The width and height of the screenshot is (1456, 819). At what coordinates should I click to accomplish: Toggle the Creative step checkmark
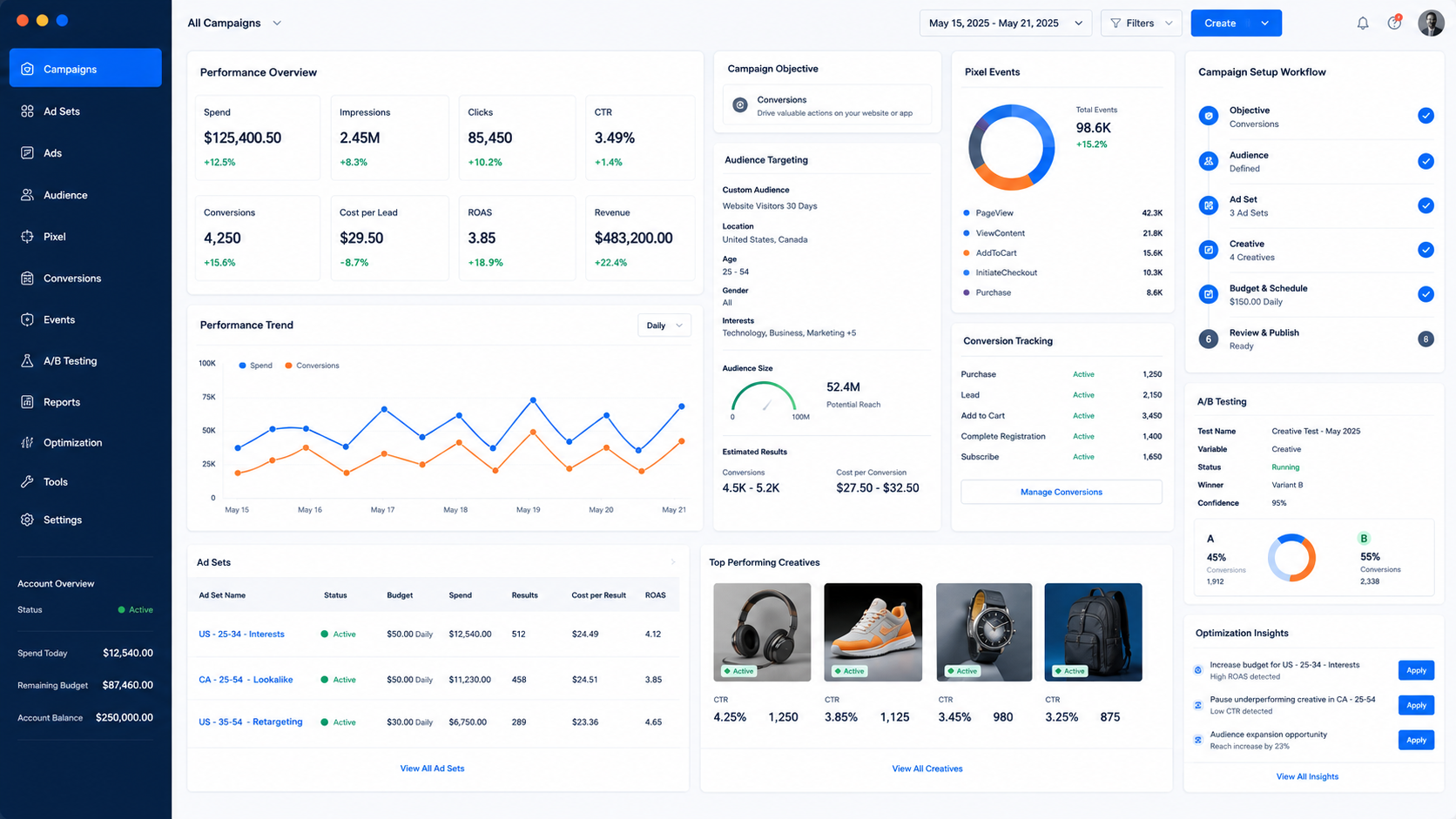click(1426, 250)
